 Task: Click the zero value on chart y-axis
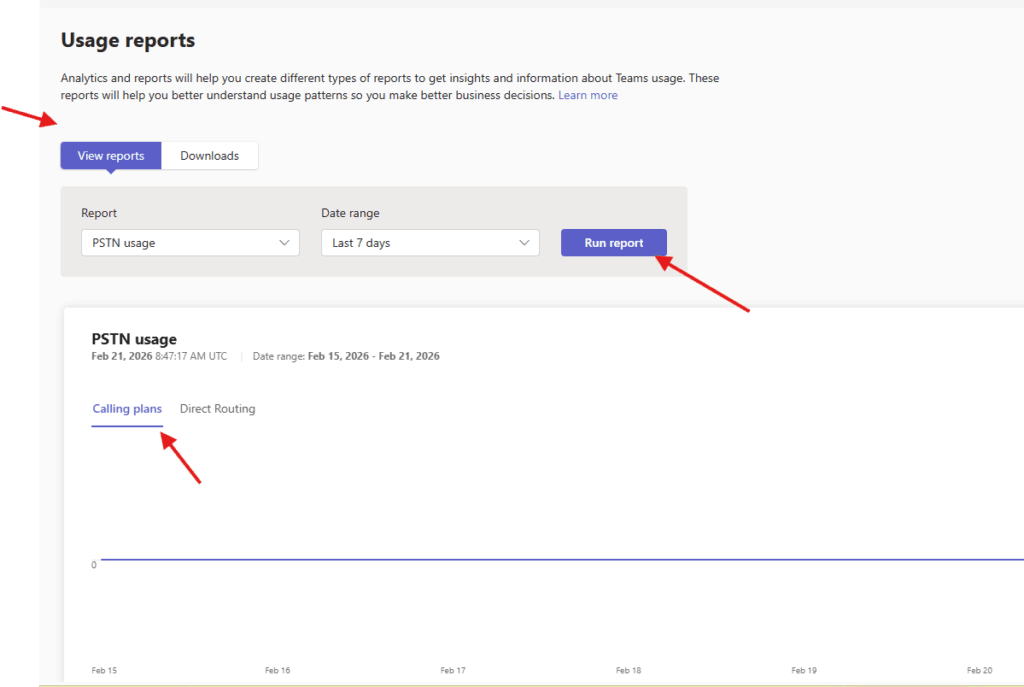[x=94, y=565]
